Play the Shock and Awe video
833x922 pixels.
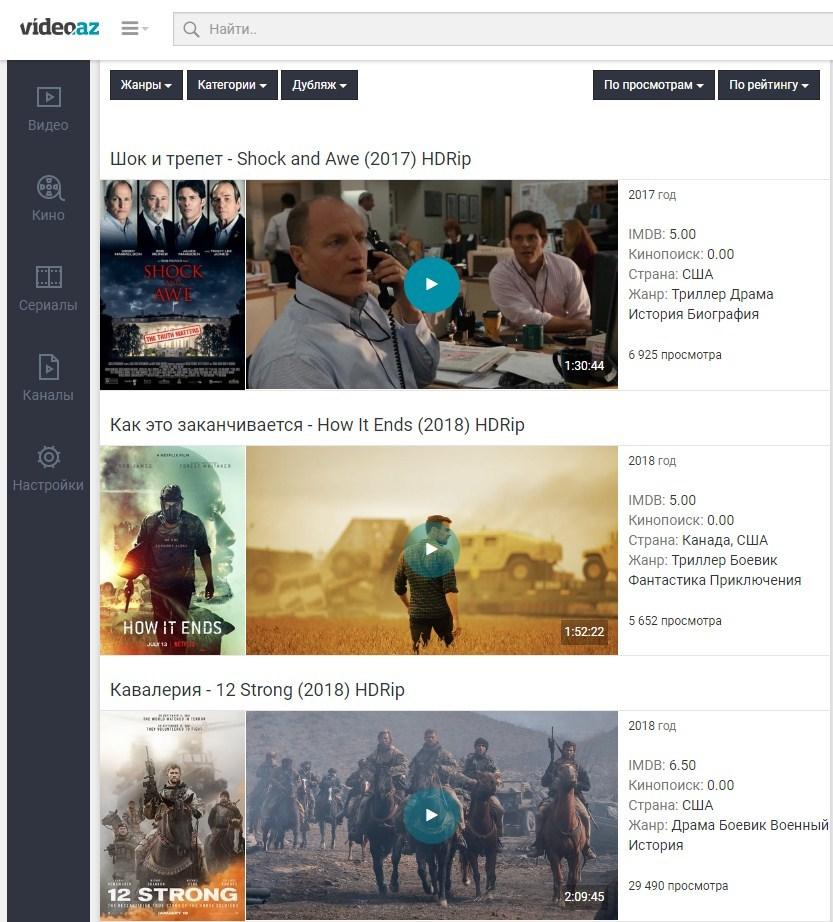[431, 285]
